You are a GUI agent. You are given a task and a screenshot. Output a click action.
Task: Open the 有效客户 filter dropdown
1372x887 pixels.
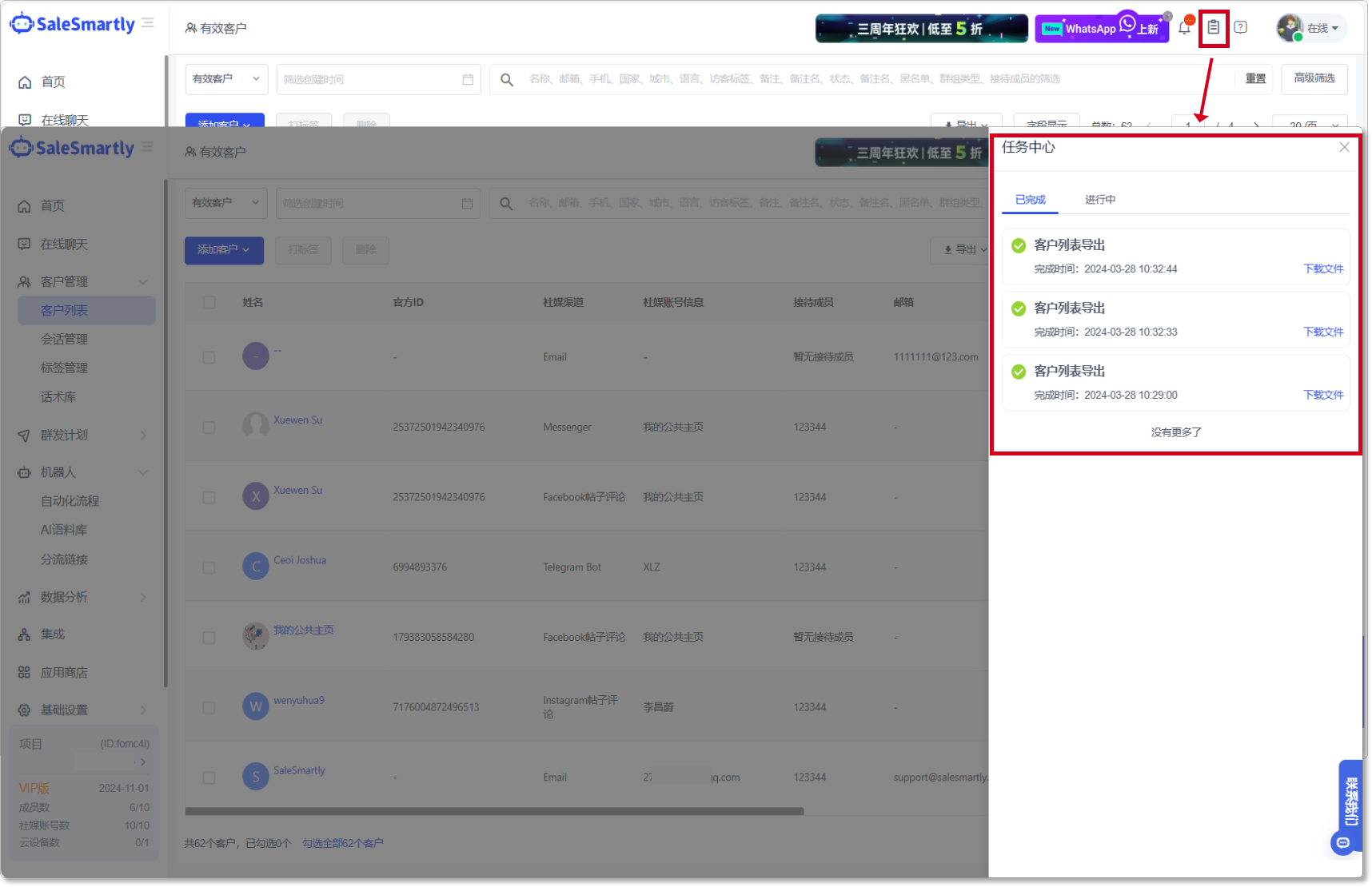click(226, 79)
